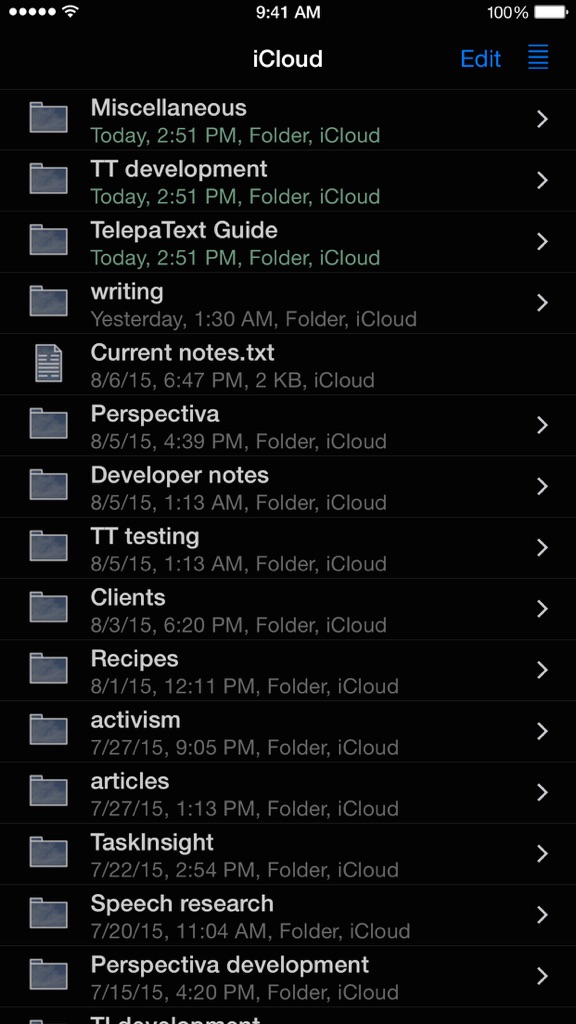Expand Recipes folder with its chevron
576x1024 pixels.
[x=542, y=670]
